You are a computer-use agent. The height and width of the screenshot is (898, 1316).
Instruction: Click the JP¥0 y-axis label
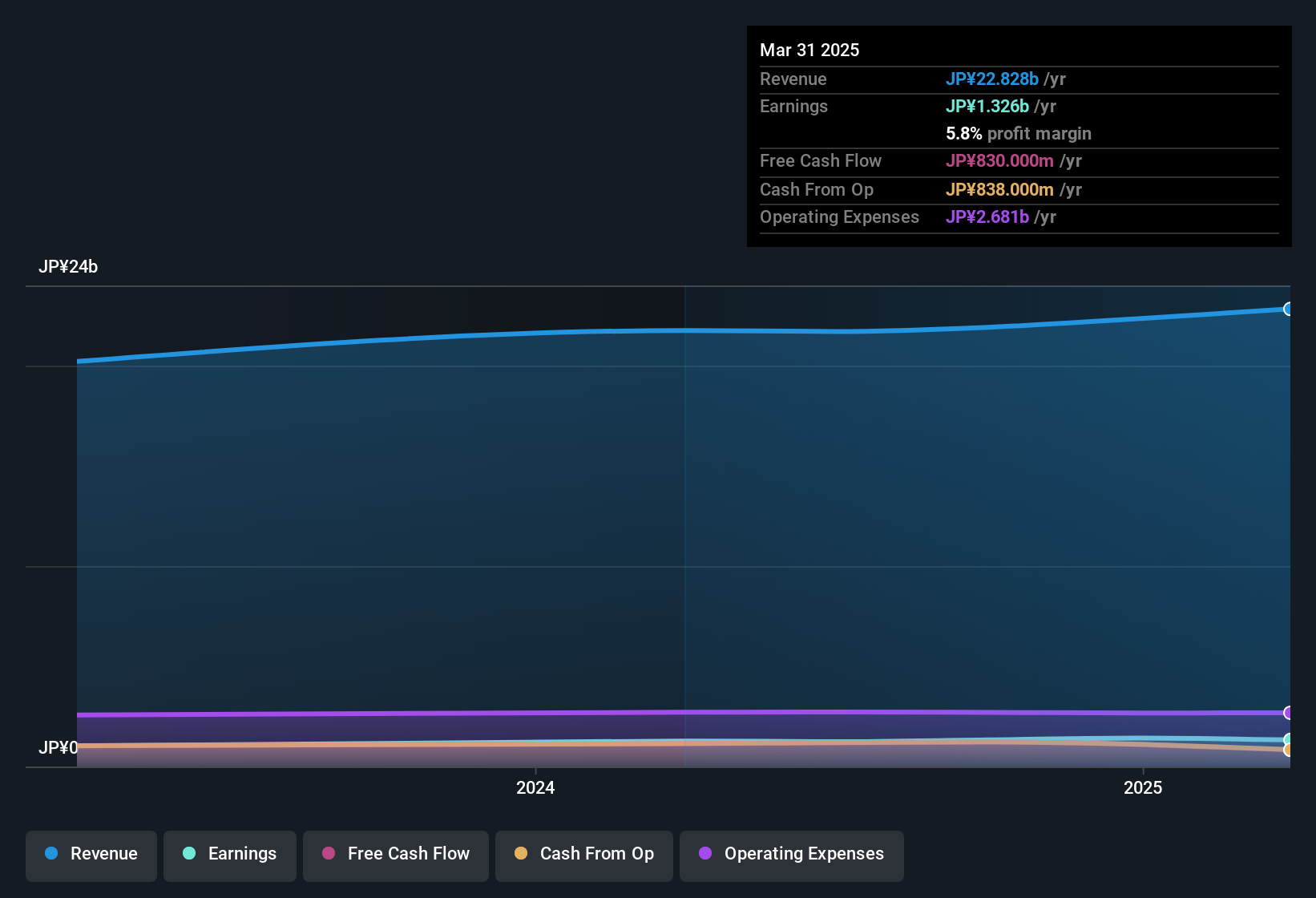[59, 748]
